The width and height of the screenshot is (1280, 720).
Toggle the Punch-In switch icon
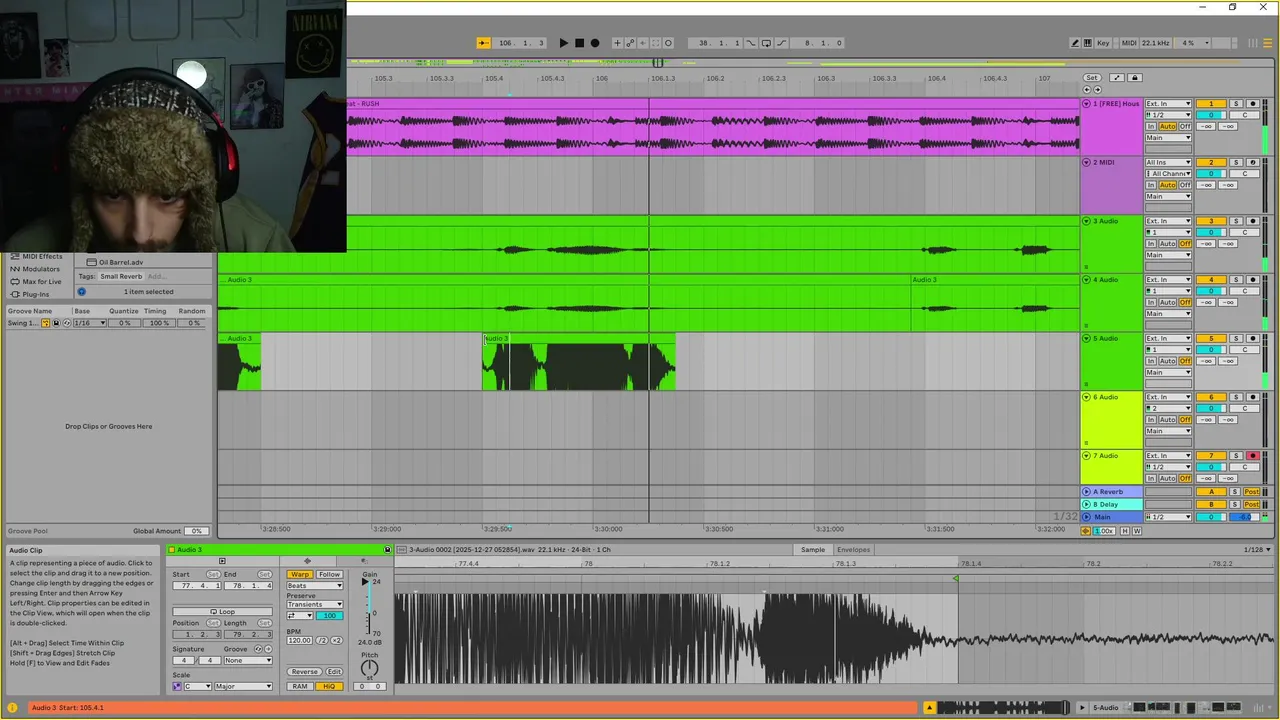click(x=751, y=43)
